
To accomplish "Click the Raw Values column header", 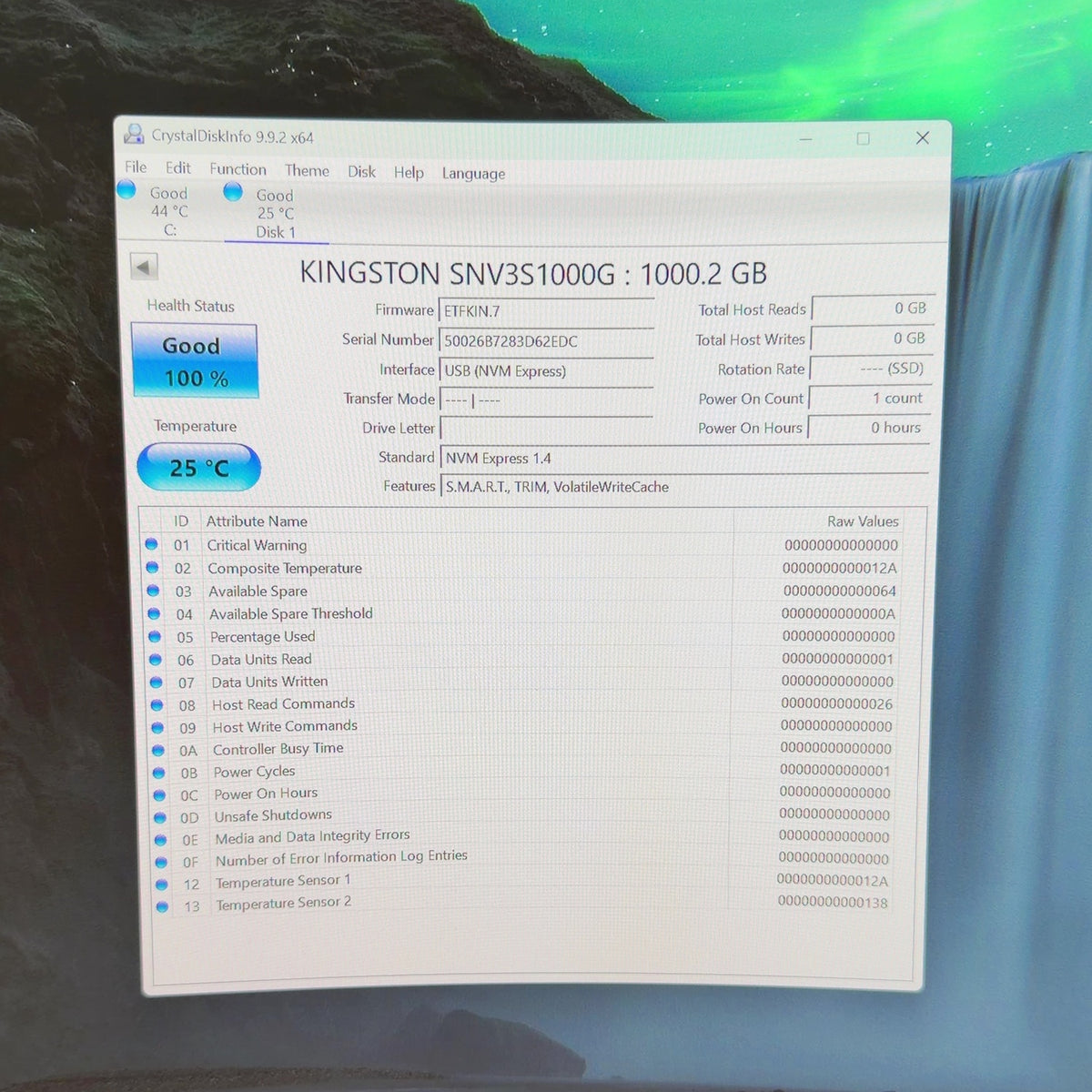I will [x=863, y=521].
